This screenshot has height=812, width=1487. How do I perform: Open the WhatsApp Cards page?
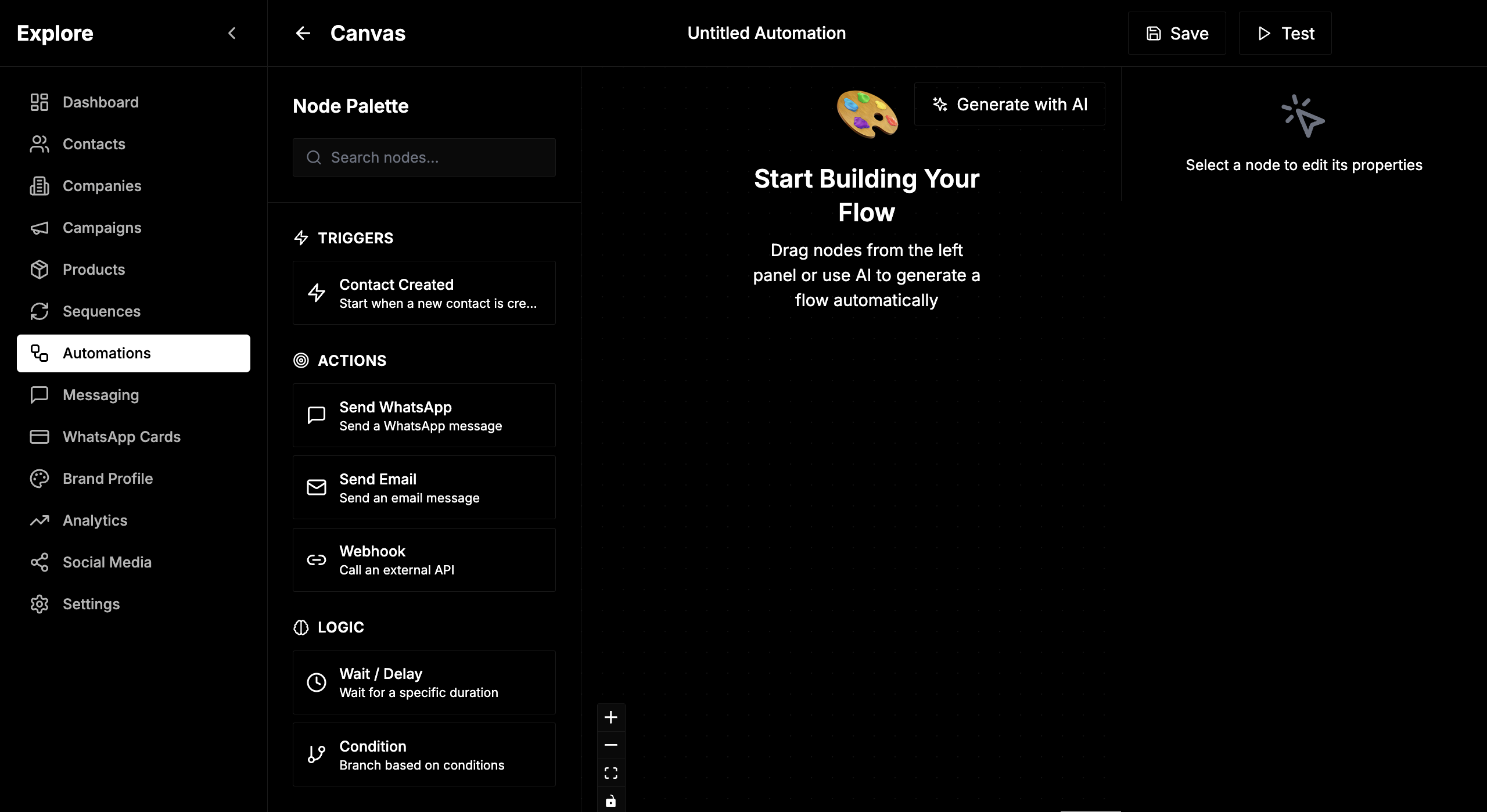121,437
